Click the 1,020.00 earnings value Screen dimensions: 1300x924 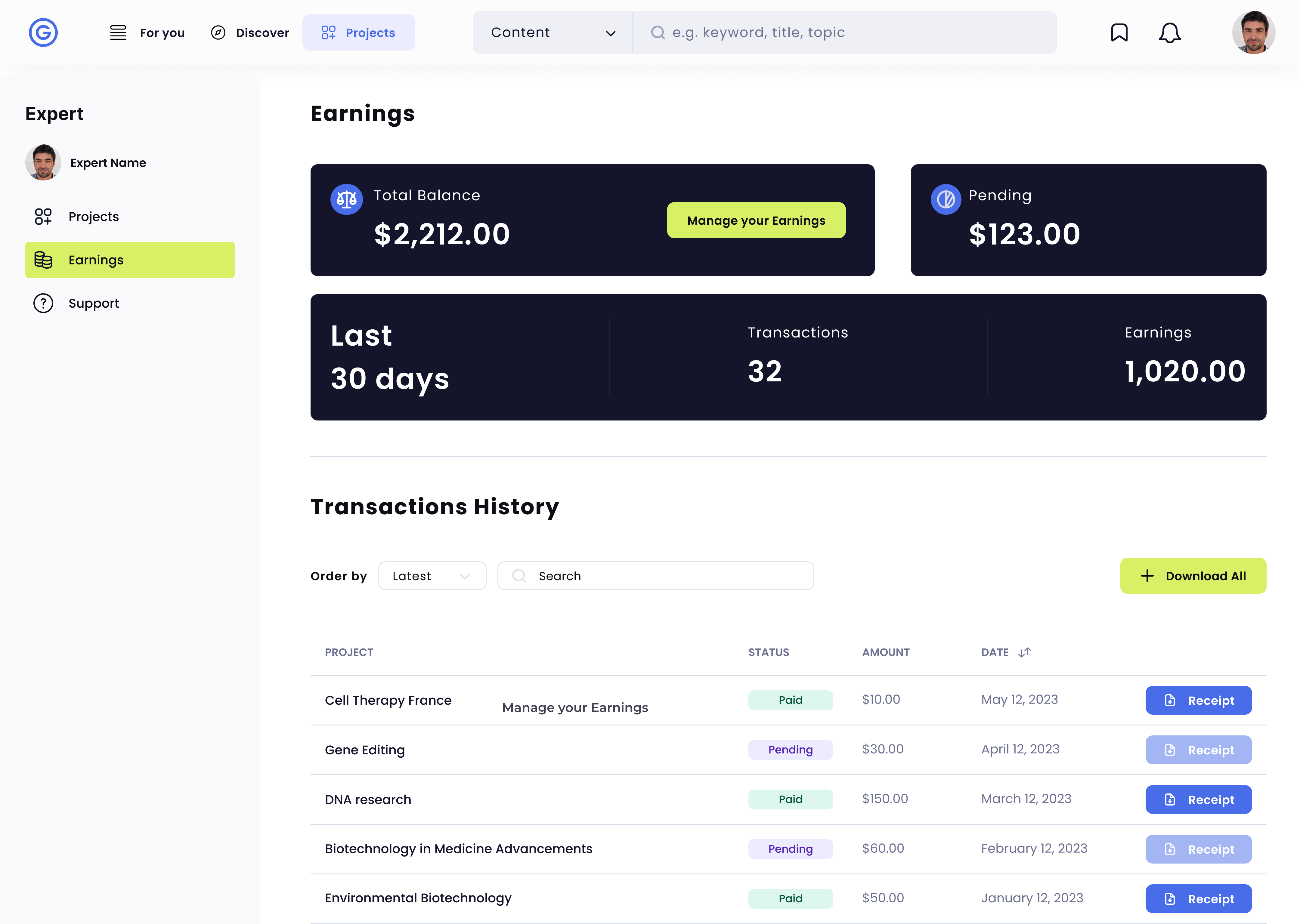[1185, 371]
